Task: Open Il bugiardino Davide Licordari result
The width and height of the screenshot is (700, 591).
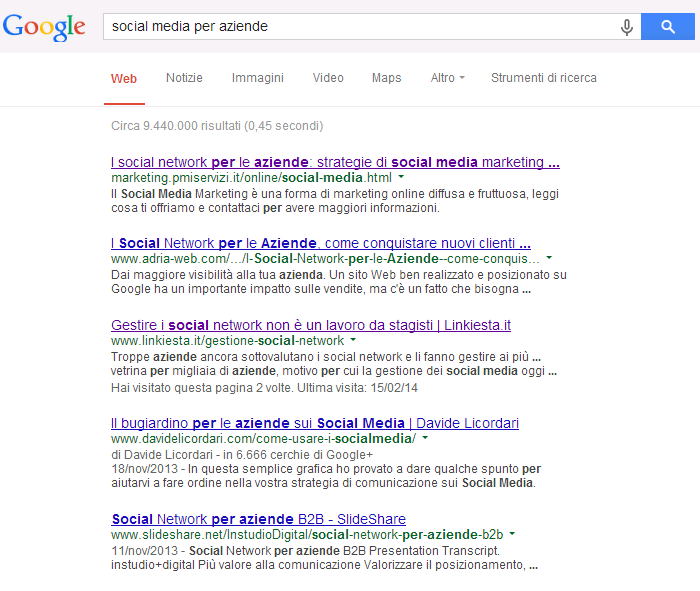Action: pos(314,423)
